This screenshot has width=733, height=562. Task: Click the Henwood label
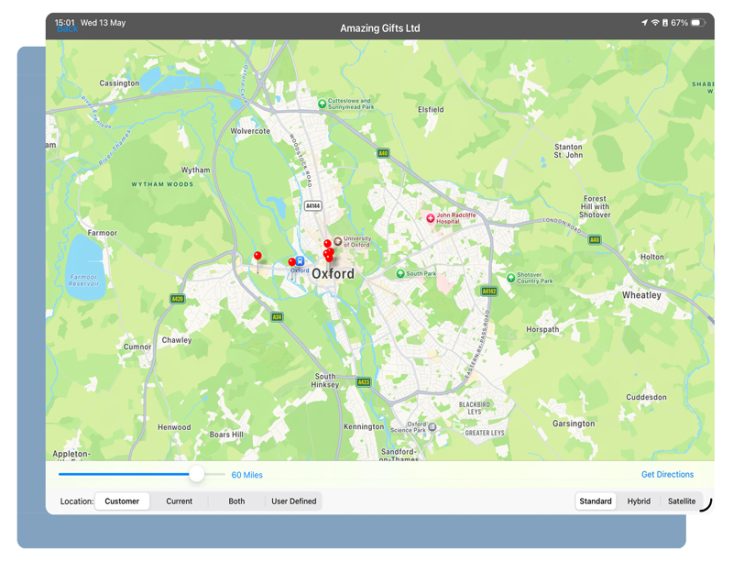174,427
